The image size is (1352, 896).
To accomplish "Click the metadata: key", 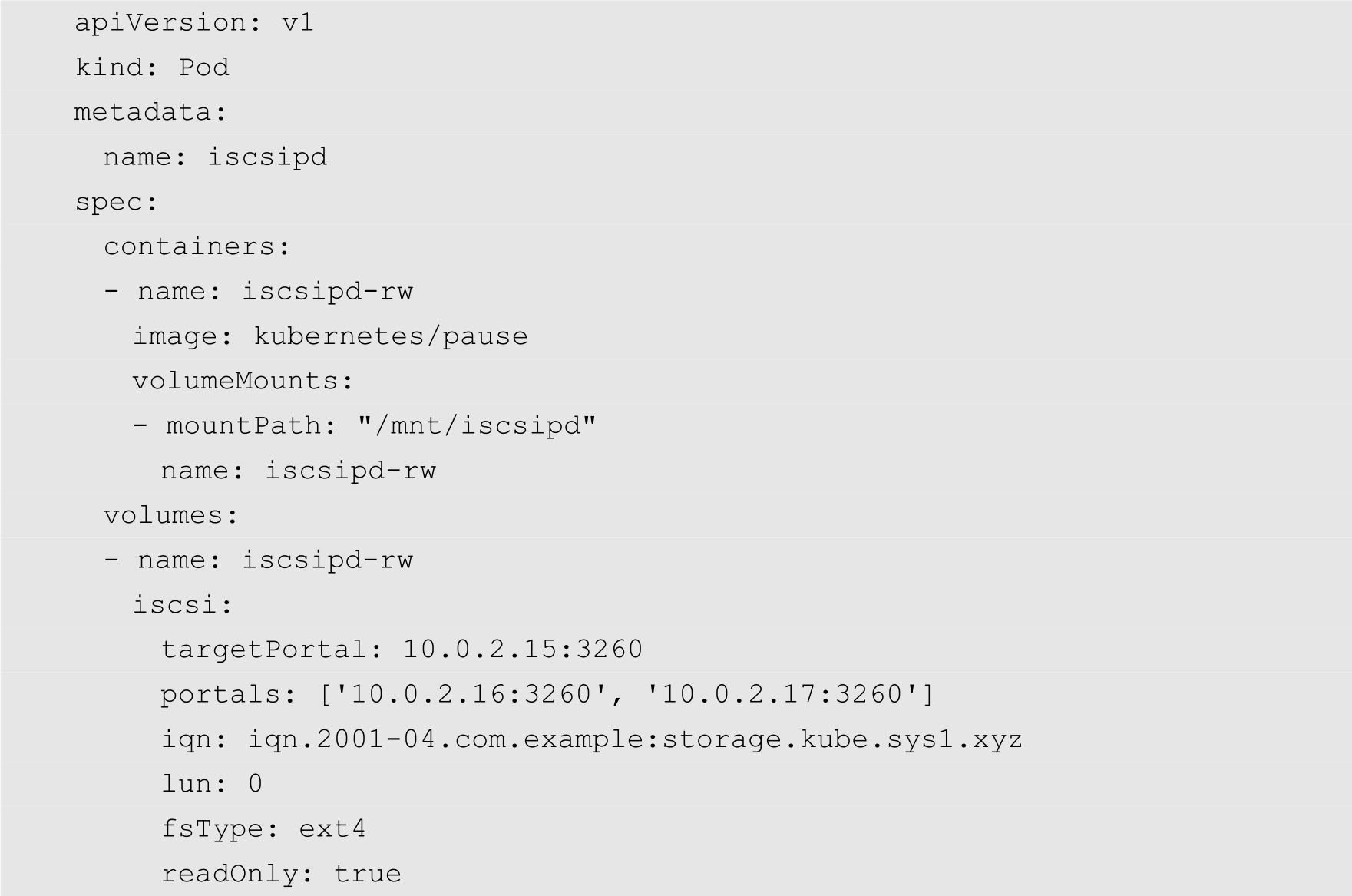I will (150, 112).
